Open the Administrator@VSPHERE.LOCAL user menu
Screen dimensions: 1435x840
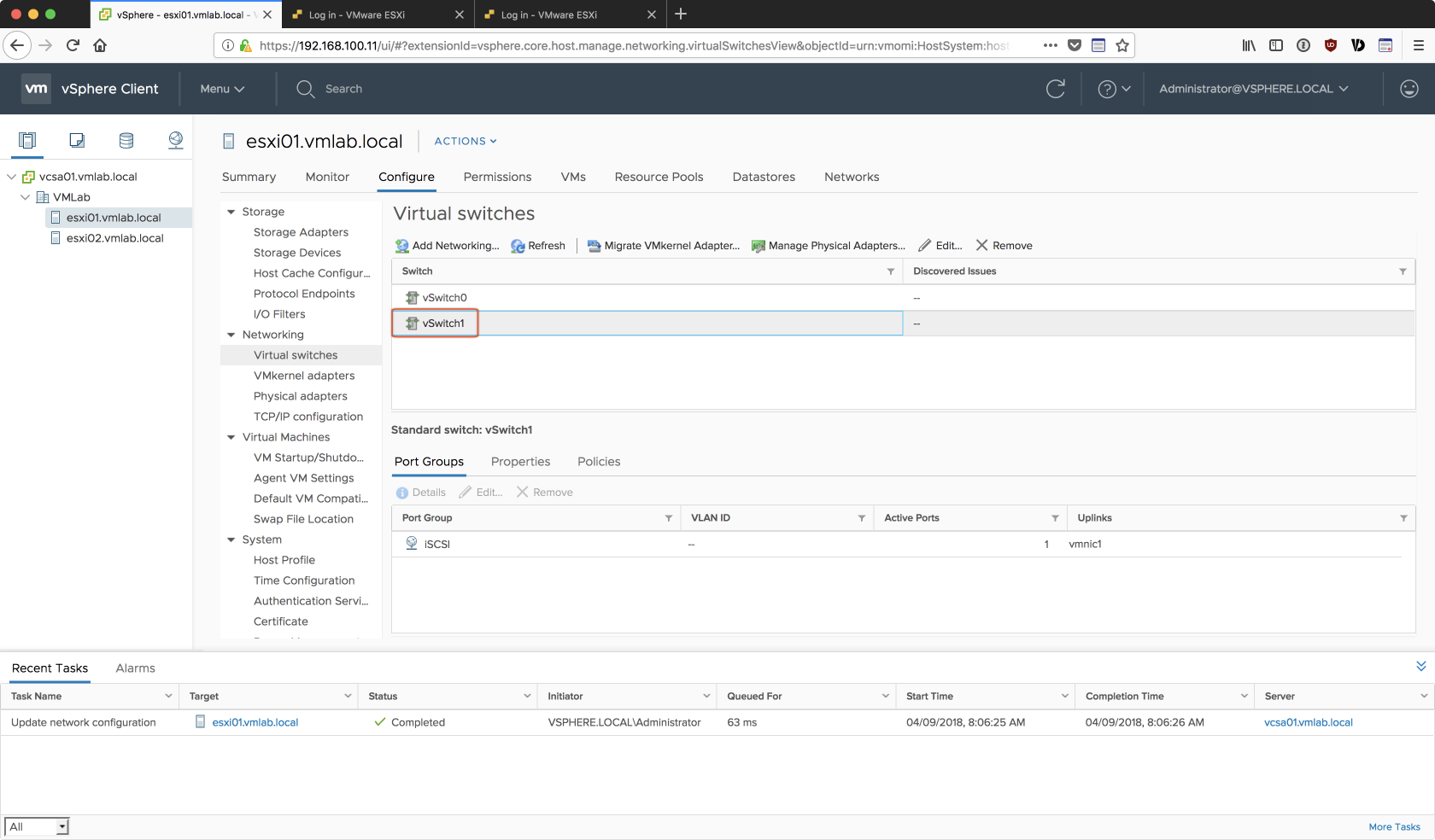(1253, 89)
